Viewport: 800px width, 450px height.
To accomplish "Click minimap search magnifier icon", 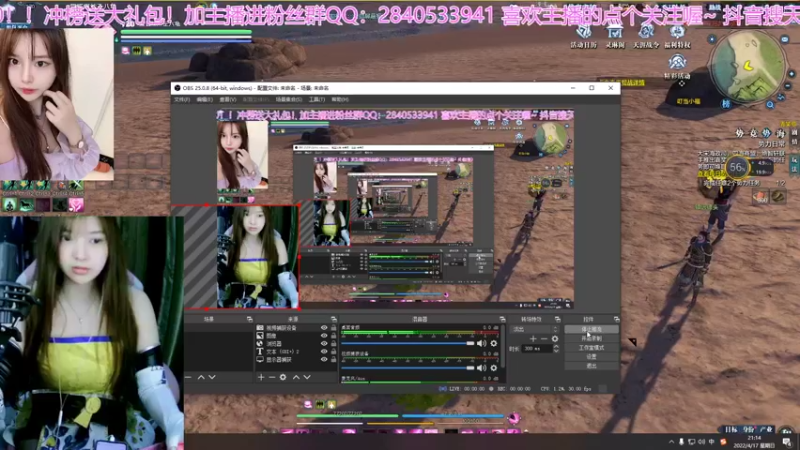I will [770, 105].
